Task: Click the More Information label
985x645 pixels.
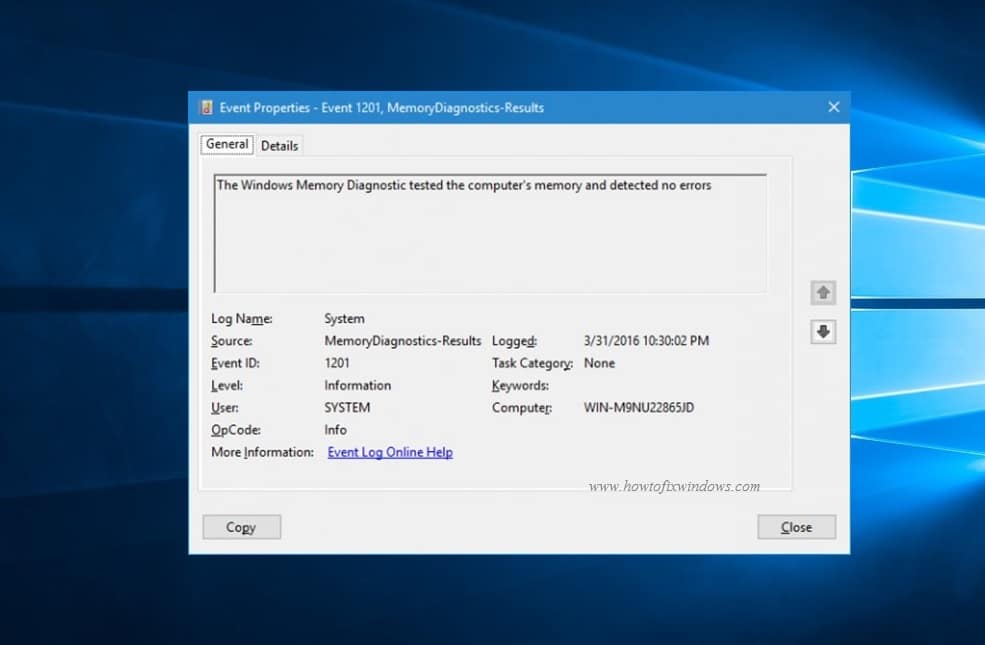Action: click(263, 452)
